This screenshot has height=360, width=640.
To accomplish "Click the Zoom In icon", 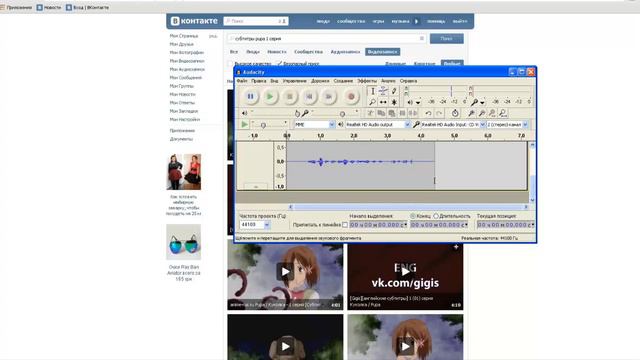I will [x=471, y=113].
